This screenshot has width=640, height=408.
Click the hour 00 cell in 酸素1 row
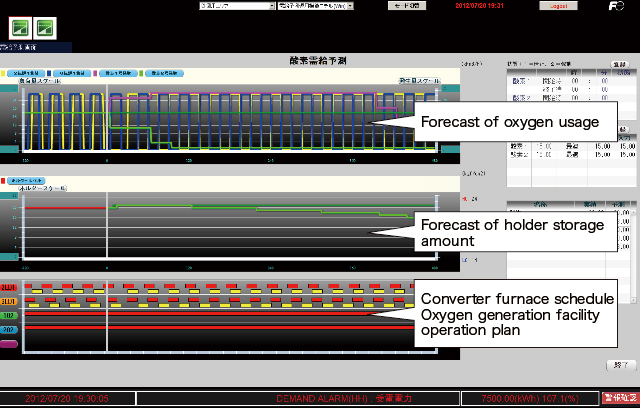pos(575,81)
